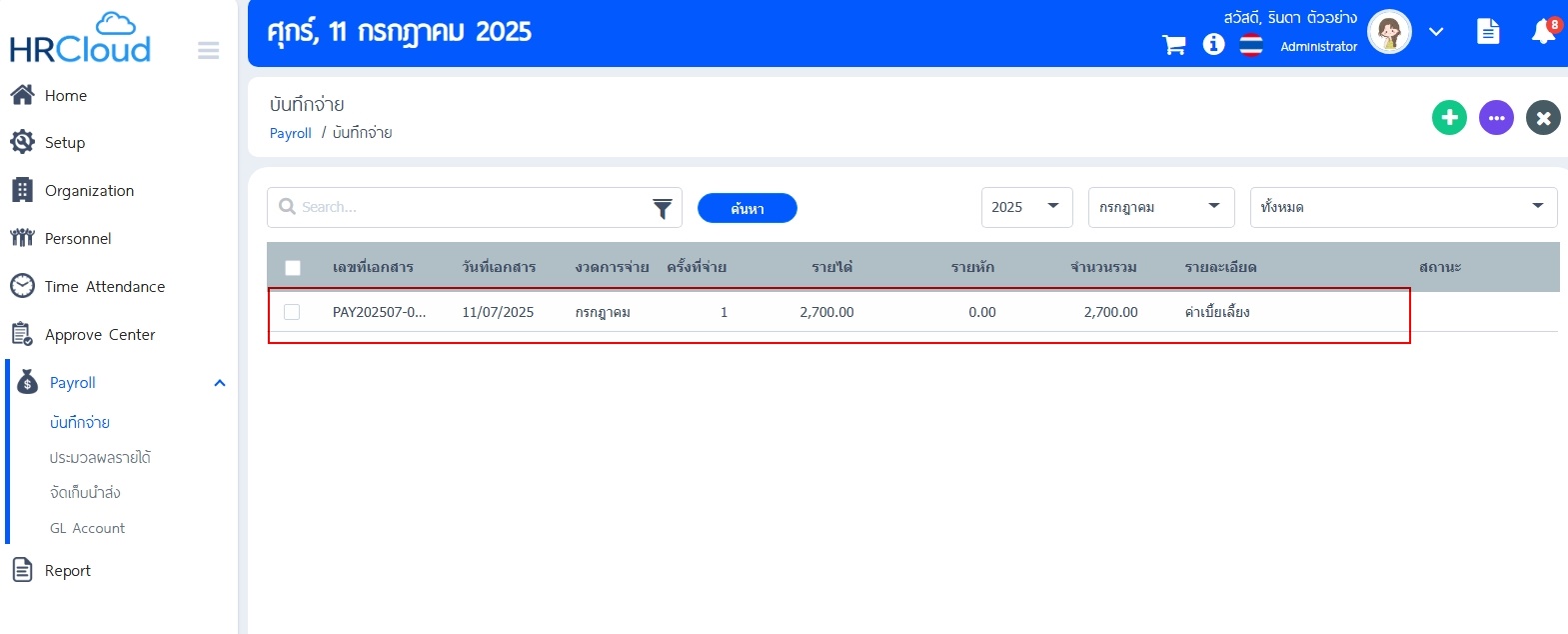Click the shopping cart icon
The image size is (1568, 634).
[x=1174, y=45]
